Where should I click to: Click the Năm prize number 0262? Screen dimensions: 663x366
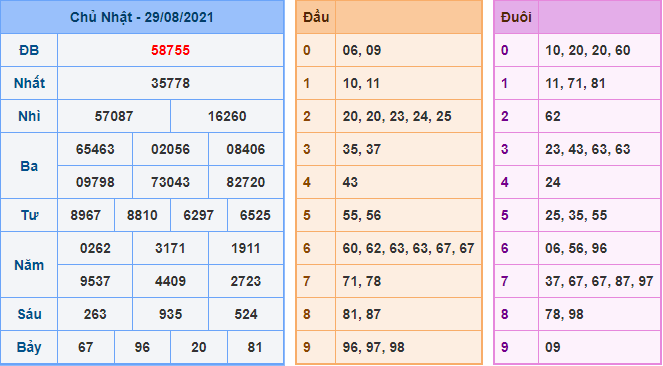tap(95, 248)
